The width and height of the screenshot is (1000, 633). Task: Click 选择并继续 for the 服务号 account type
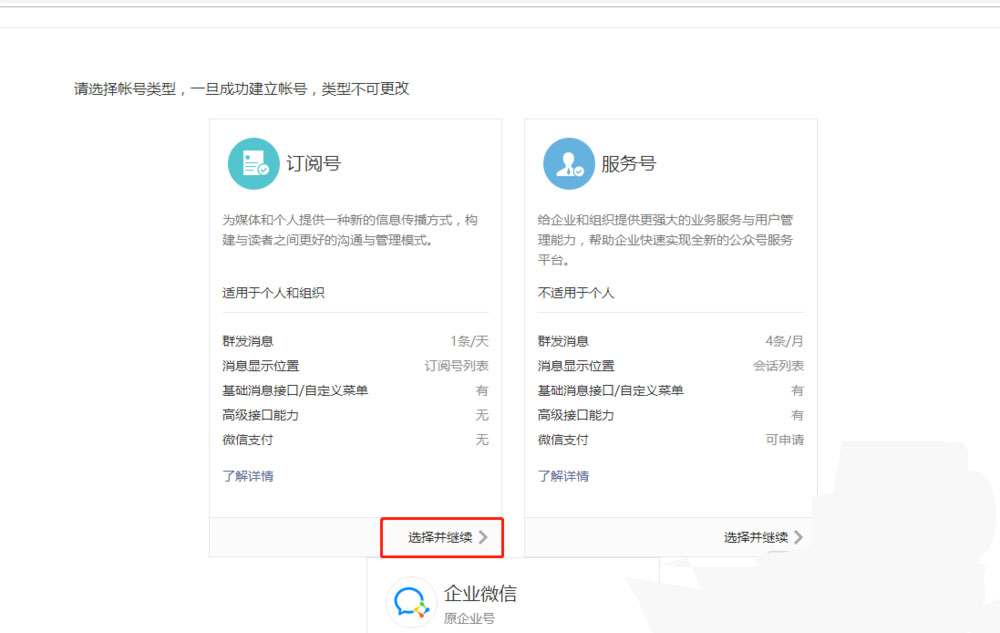tap(756, 537)
